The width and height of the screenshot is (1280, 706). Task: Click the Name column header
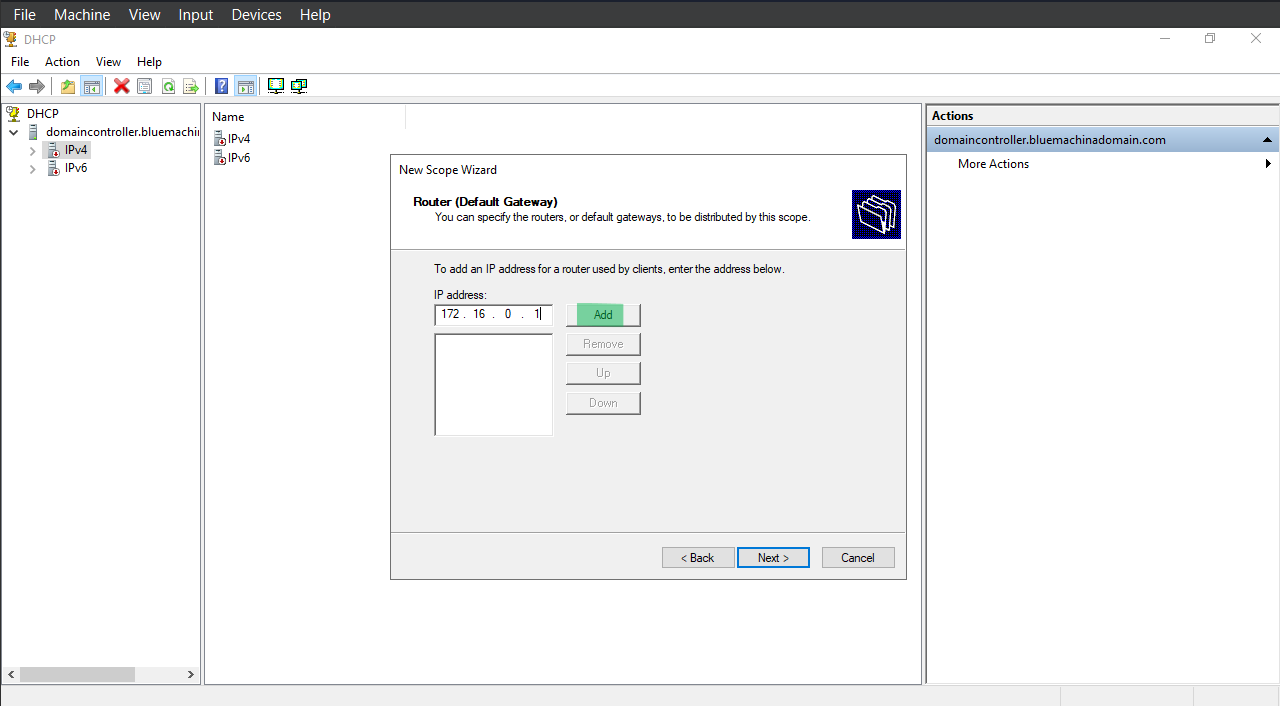[x=306, y=117]
